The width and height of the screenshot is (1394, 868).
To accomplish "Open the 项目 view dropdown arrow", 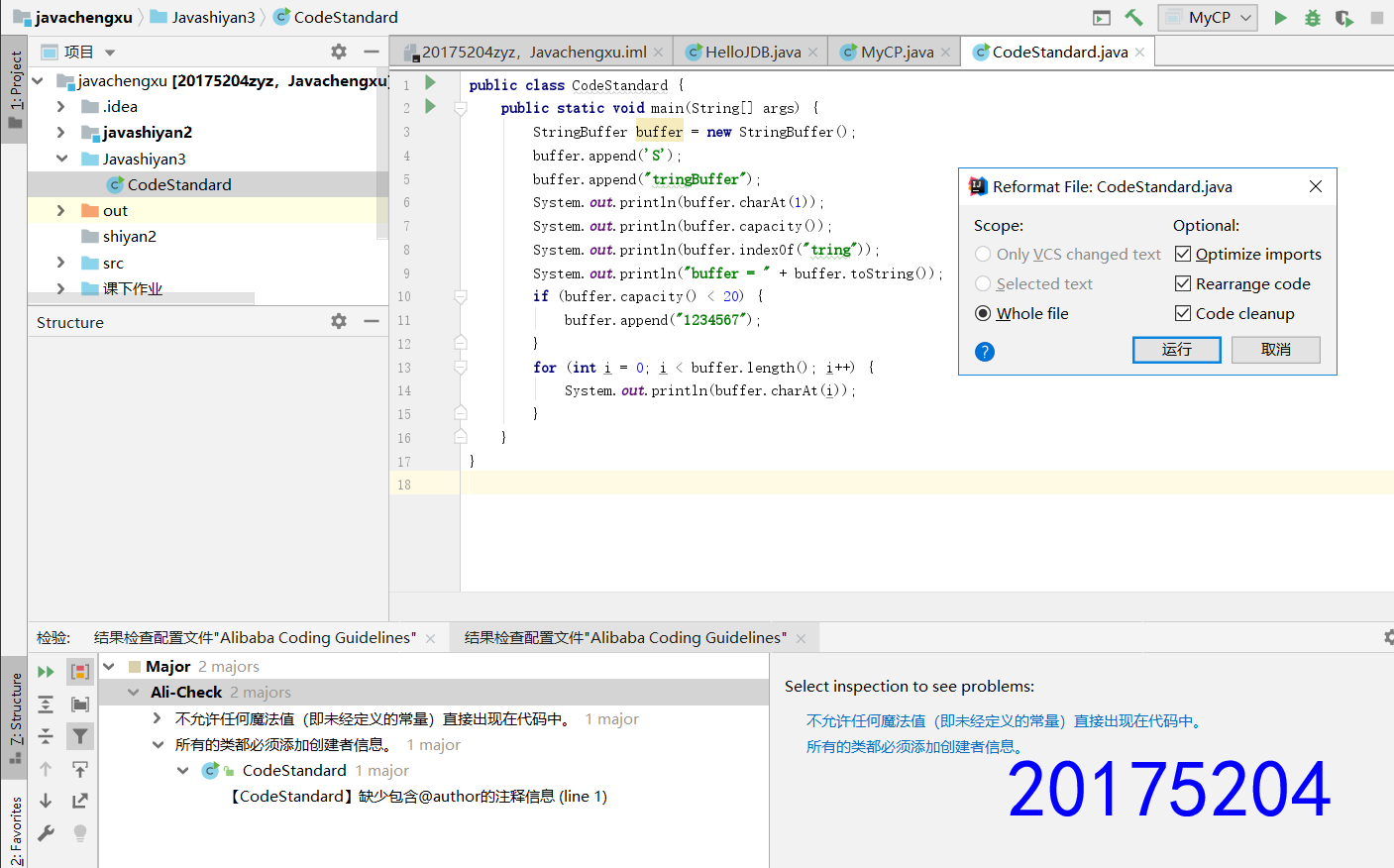I will pyautogui.click(x=110, y=53).
